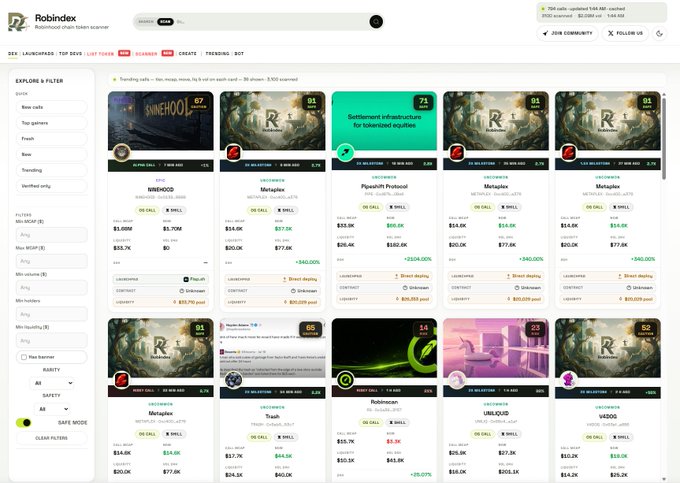Open the Top Devs nav item
680x483 pixels.
70,54
